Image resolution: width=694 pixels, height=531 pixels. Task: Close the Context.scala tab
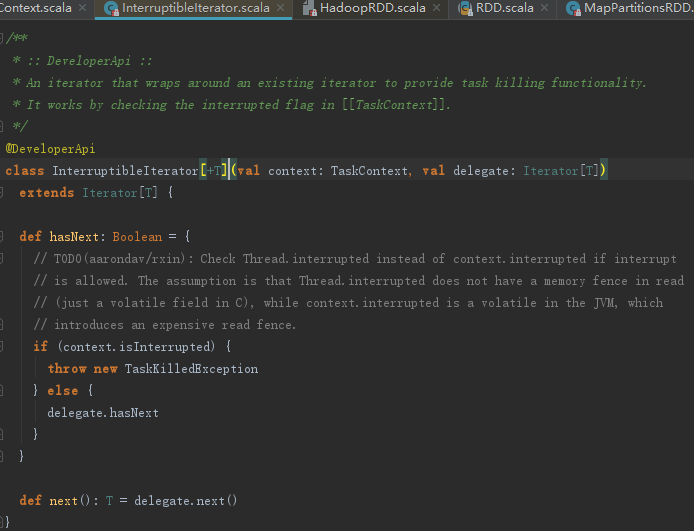(82, 8)
